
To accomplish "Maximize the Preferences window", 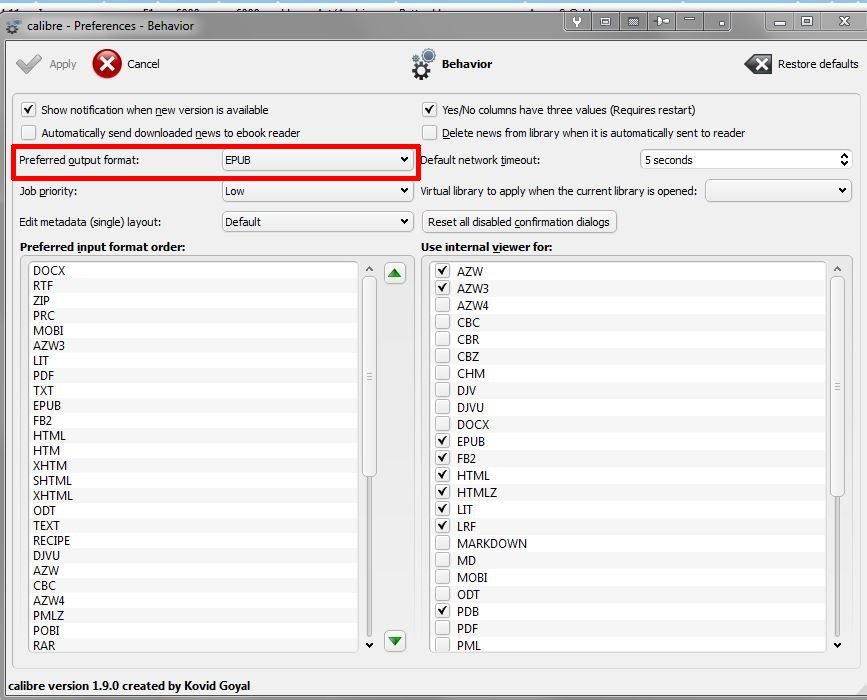I will [x=807, y=22].
